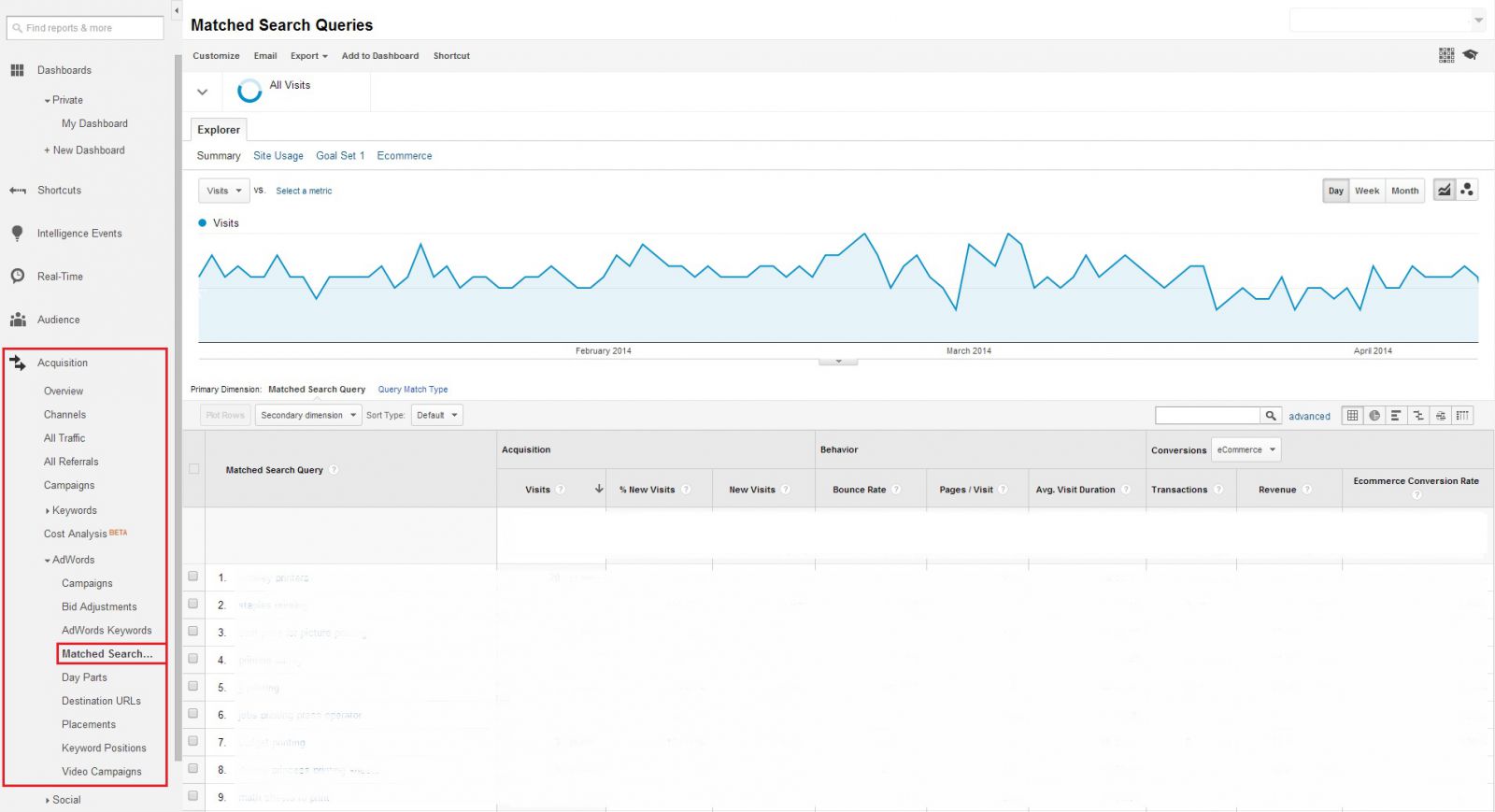The height and width of the screenshot is (812, 1495).
Task: Click the Real-Time clock icon in sidebar
Action: click(18, 277)
